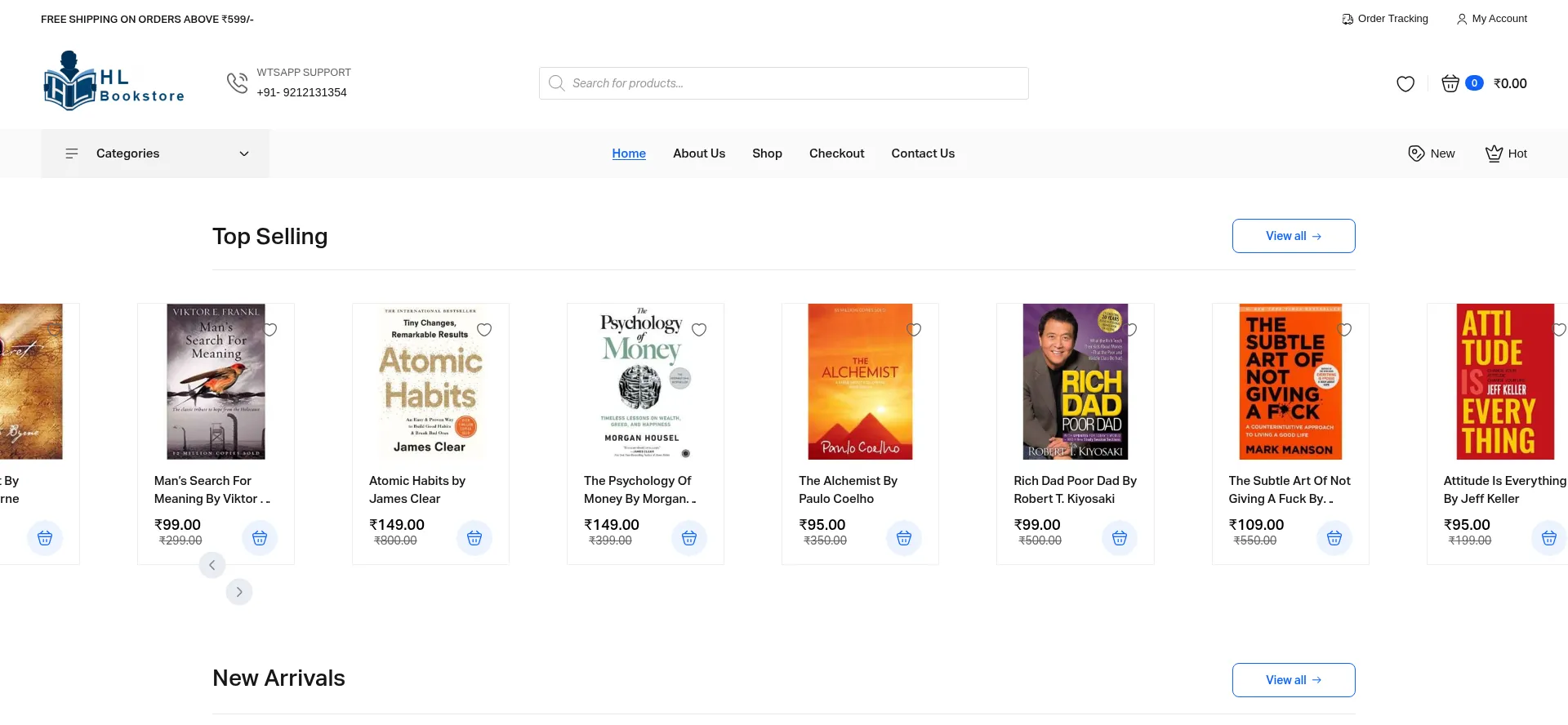Open the Home menu item
Image resolution: width=1568 pixels, height=725 pixels.
tap(629, 153)
